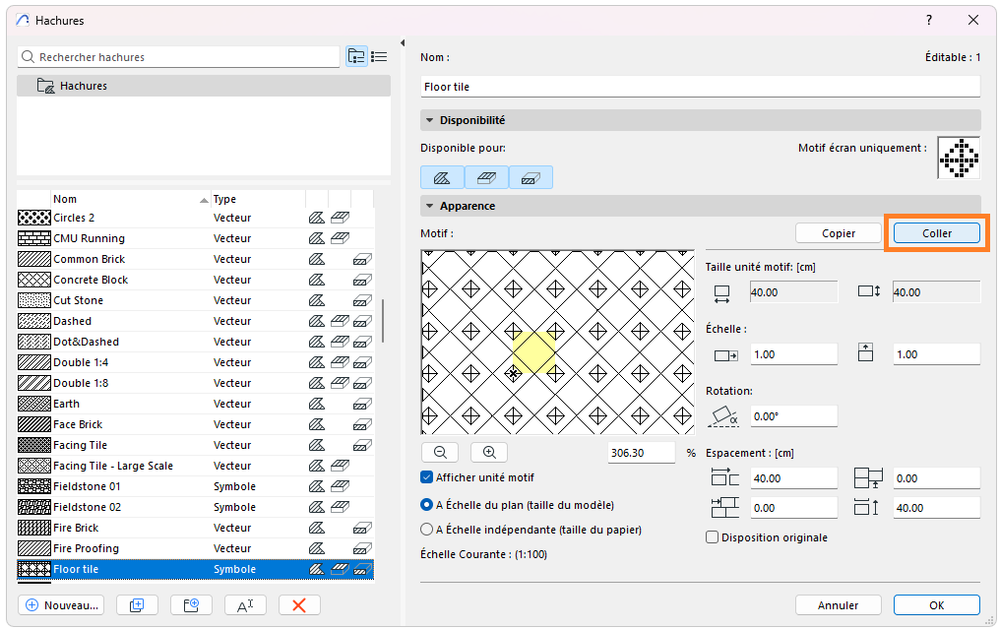Select the Cut Stone hatch row
The height and width of the screenshot is (633, 999).
click(x=196, y=300)
